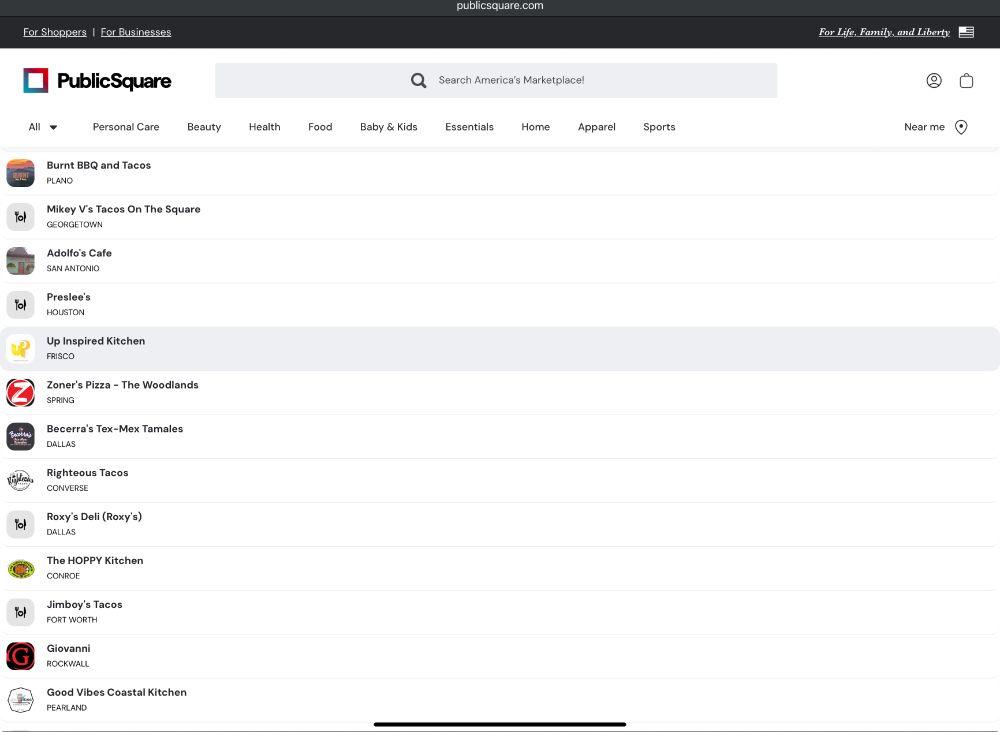Image resolution: width=1000 pixels, height=732 pixels.
Task: Open the Food category
Action: pos(320,127)
